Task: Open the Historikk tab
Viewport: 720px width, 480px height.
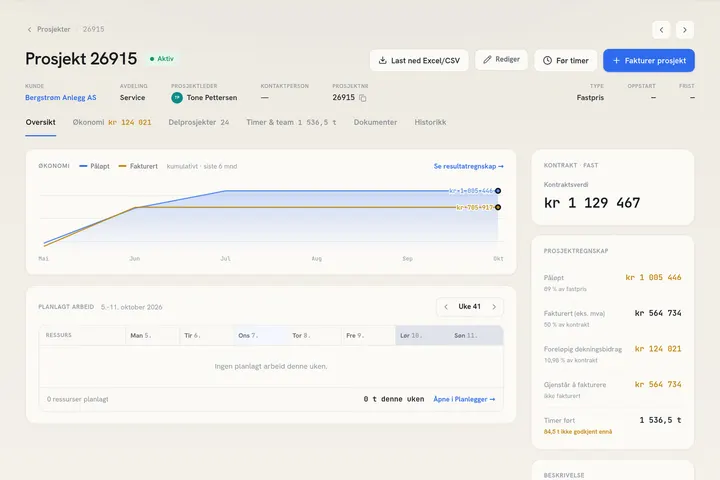Action: [x=430, y=122]
